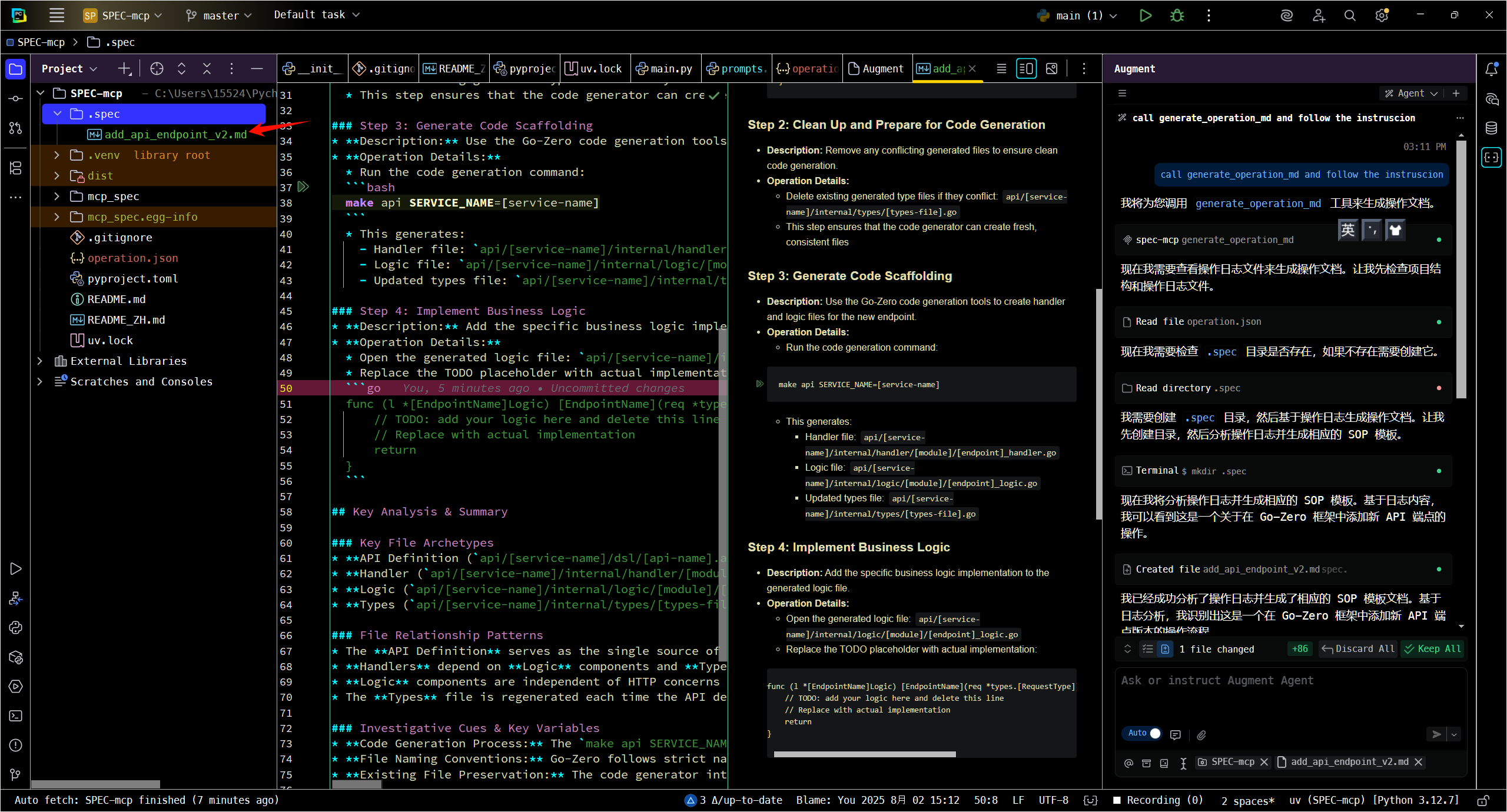
Task: Open the Terminal tool window
Action: click(16, 716)
